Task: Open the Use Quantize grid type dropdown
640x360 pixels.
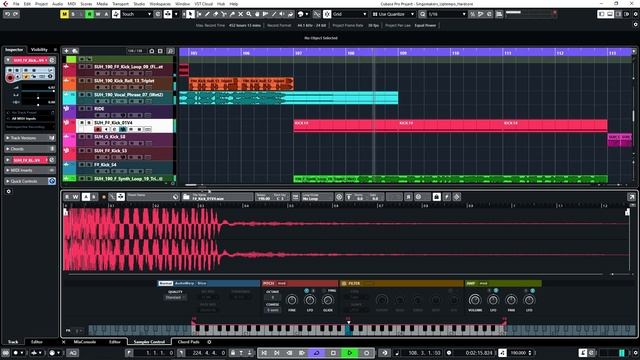Action: (393, 14)
